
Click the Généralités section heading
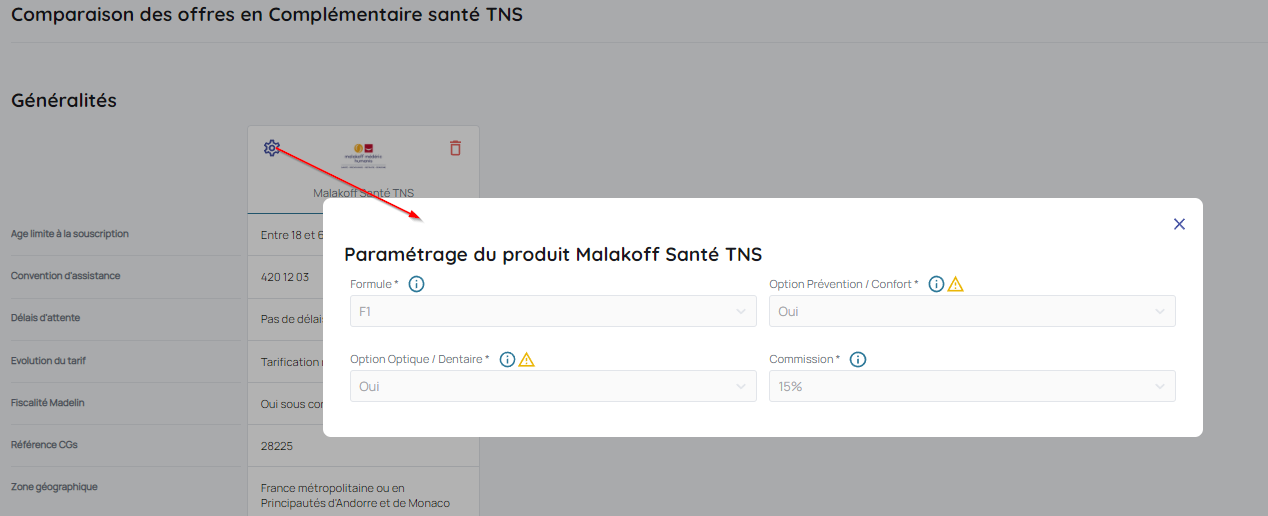click(x=64, y=101)
